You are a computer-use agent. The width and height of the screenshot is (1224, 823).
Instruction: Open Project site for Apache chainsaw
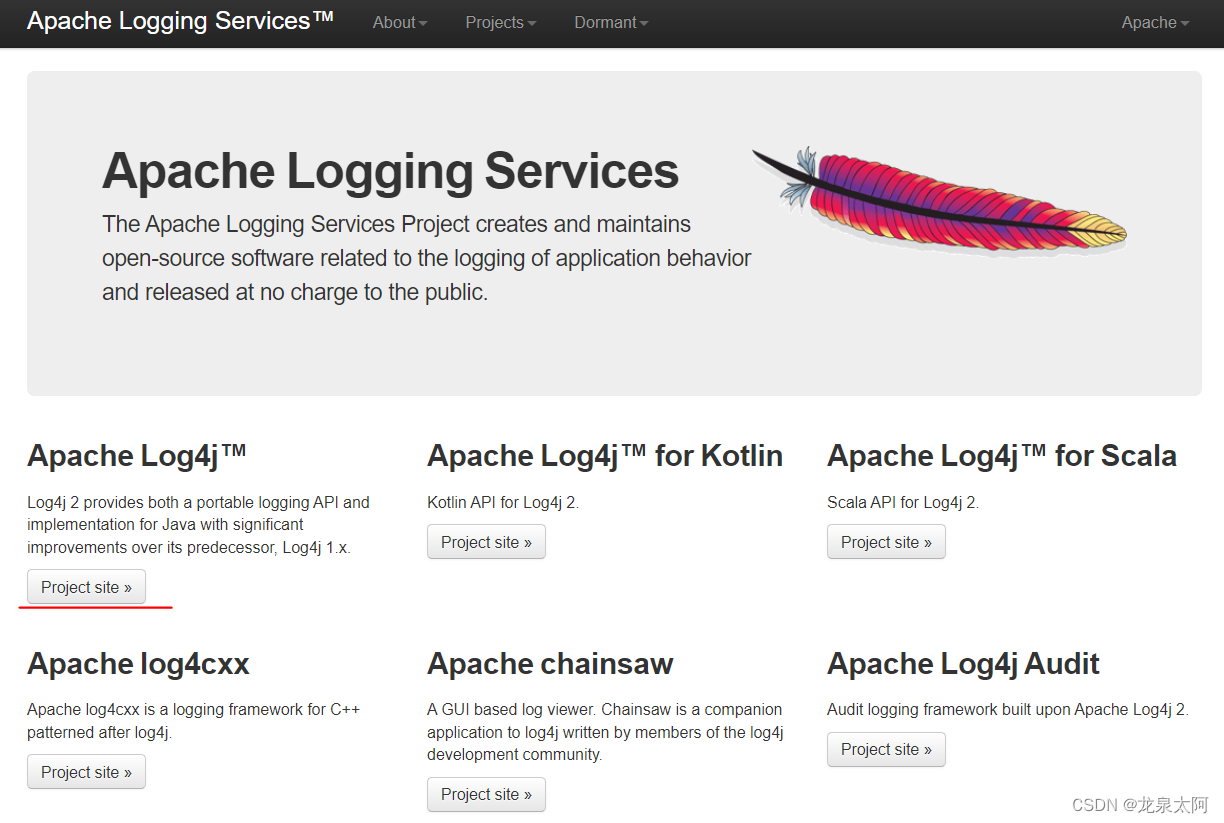coord(486,794)
